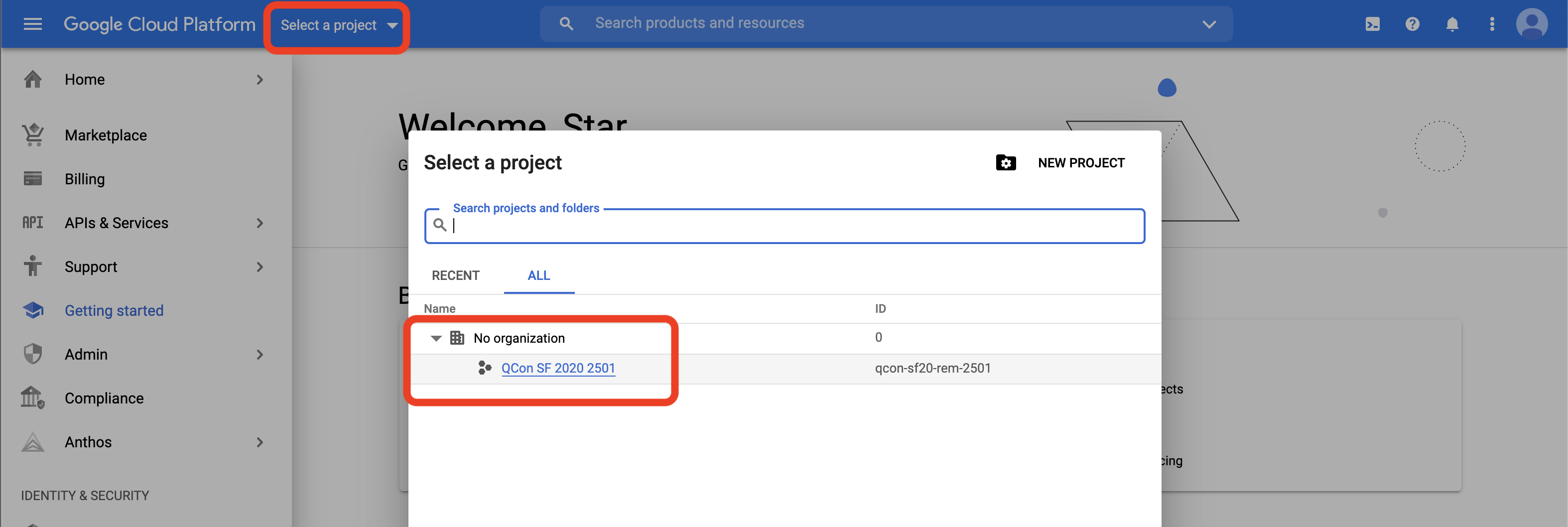Click the Support person icon
The image size is (1568, 527).
point(33,266)
